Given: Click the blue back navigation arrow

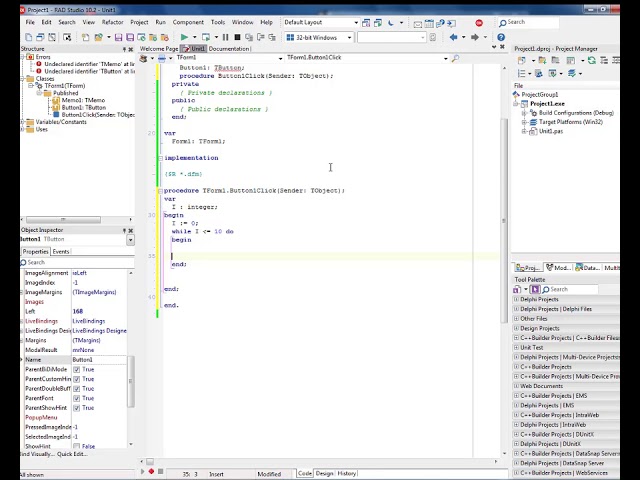Looking at the screenshot, I should 453,37.
